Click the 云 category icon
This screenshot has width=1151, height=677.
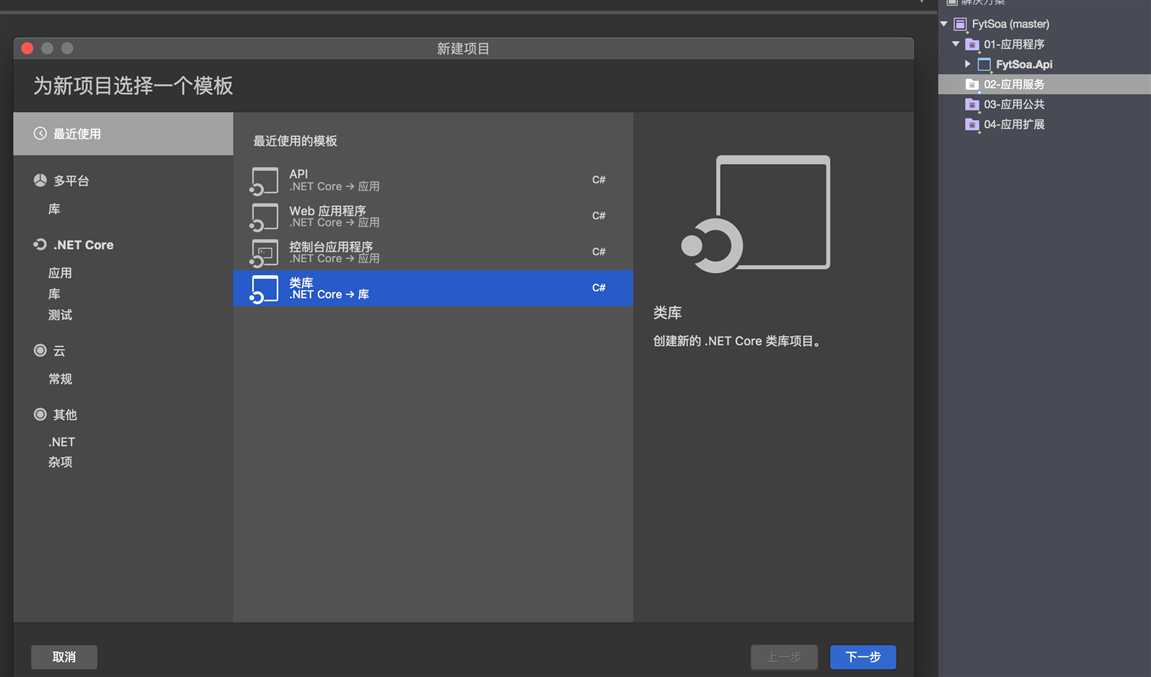click(x=40, y=350)
